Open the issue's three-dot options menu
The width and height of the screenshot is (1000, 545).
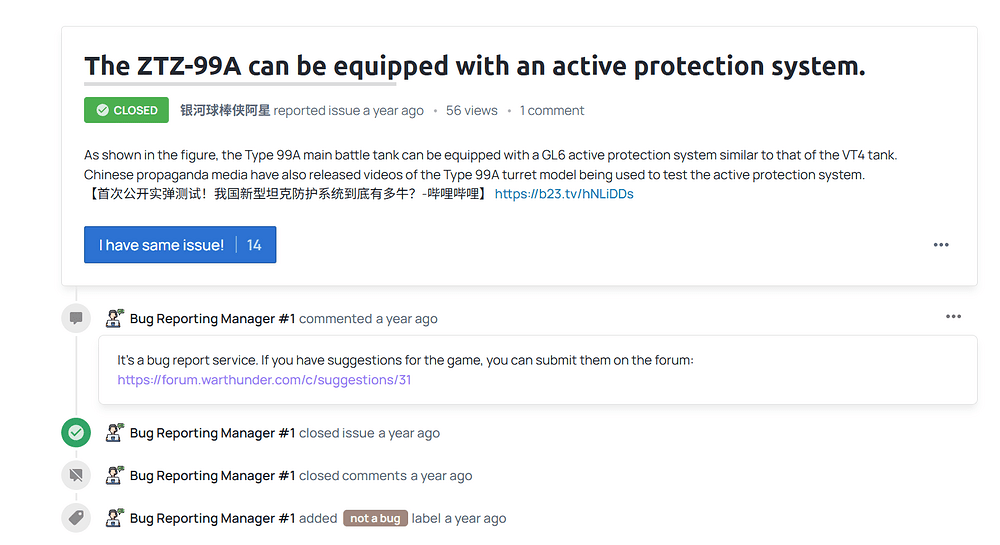(x=941, y=245)
